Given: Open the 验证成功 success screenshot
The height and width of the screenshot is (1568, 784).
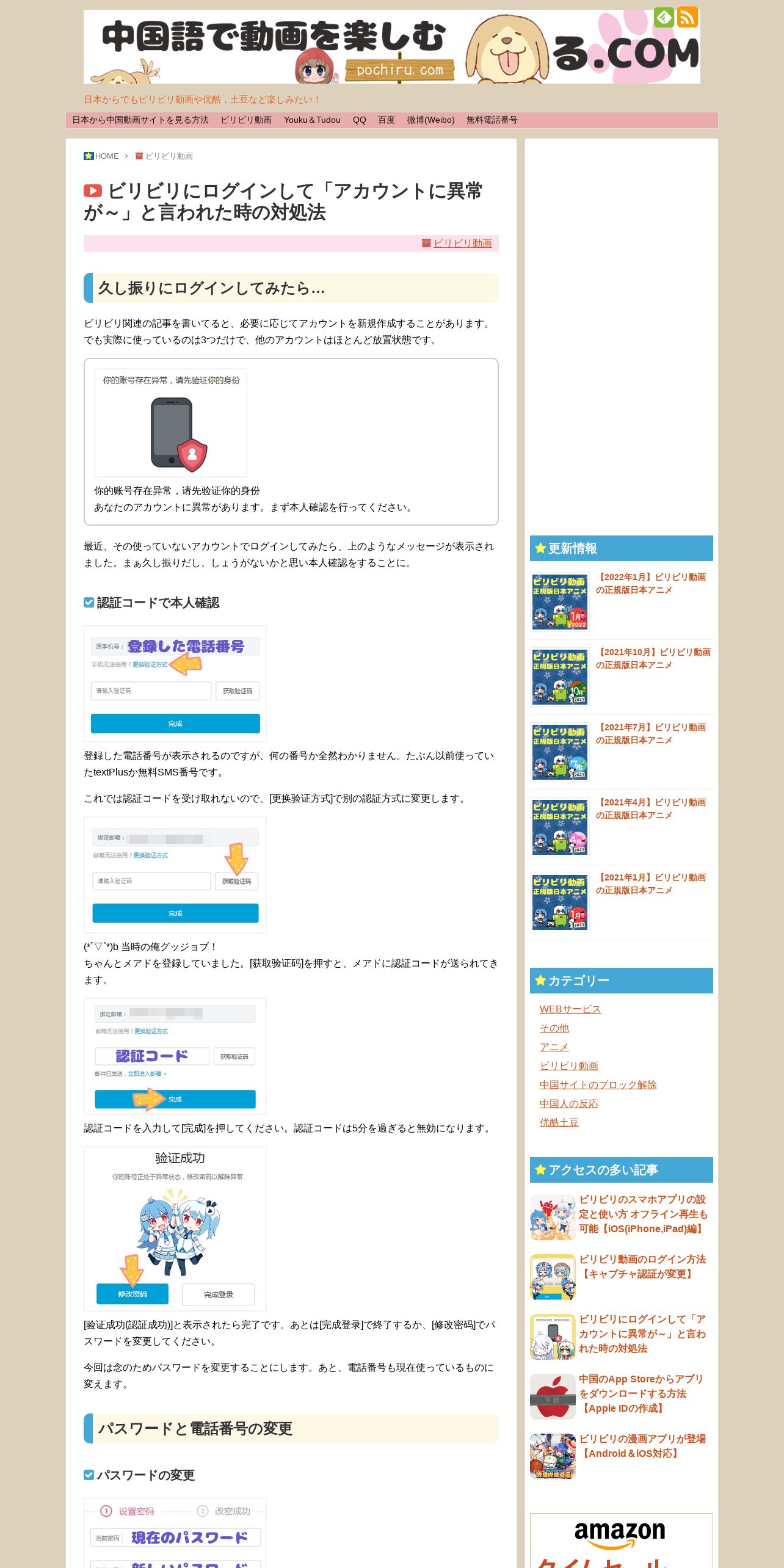Looking at the screenshot, I should (x=175, y=1229).
